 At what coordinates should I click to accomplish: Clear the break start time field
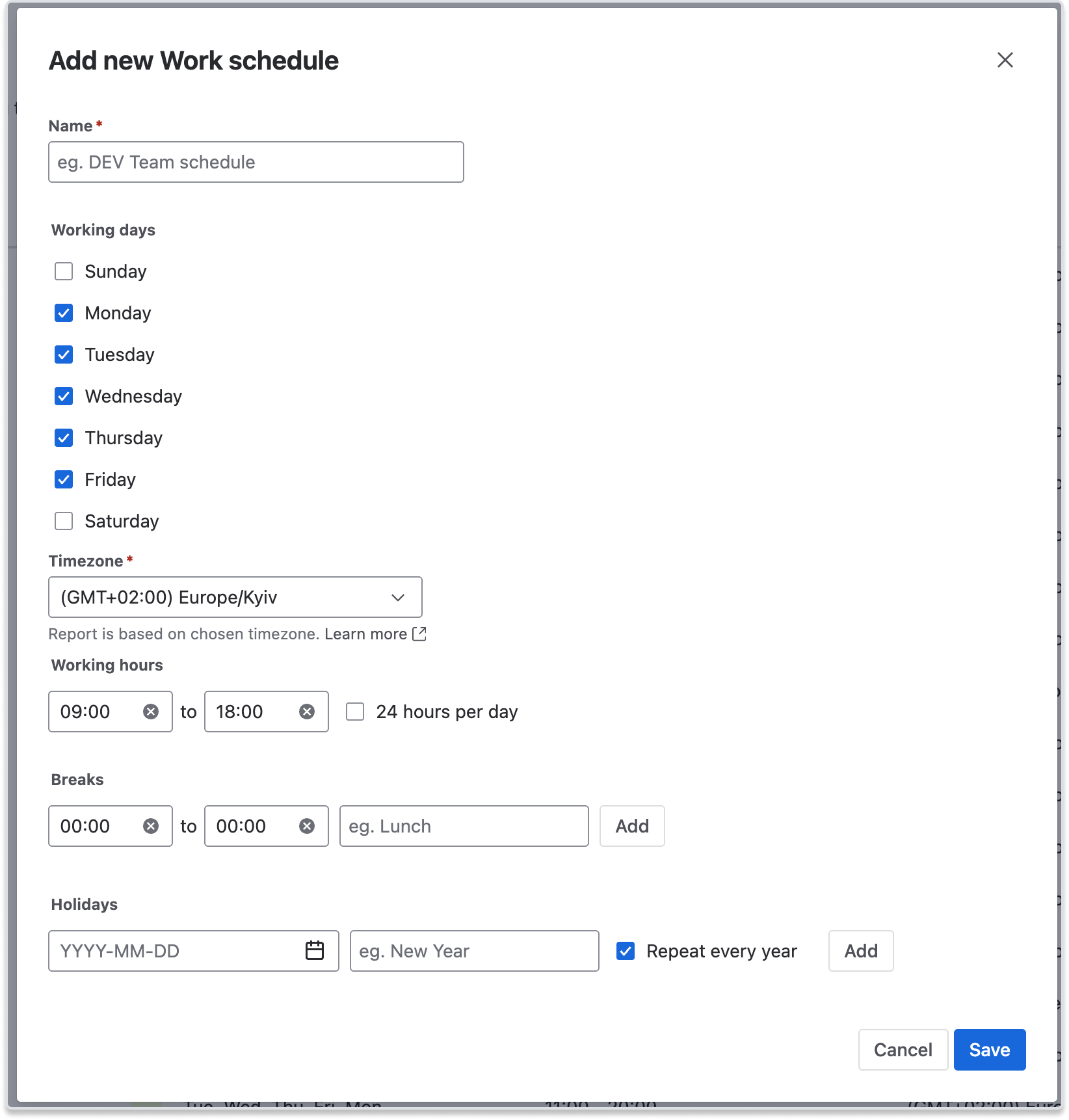(151, 826)
